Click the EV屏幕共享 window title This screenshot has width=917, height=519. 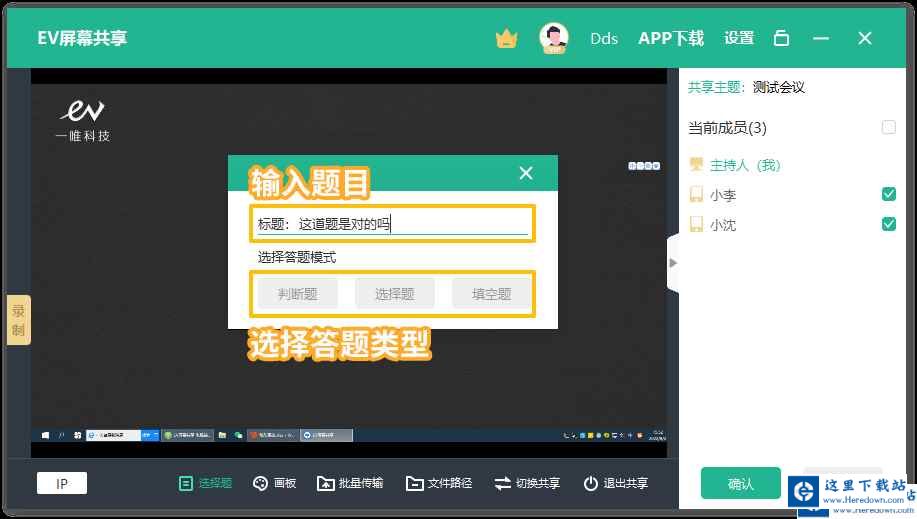point(82,38)
